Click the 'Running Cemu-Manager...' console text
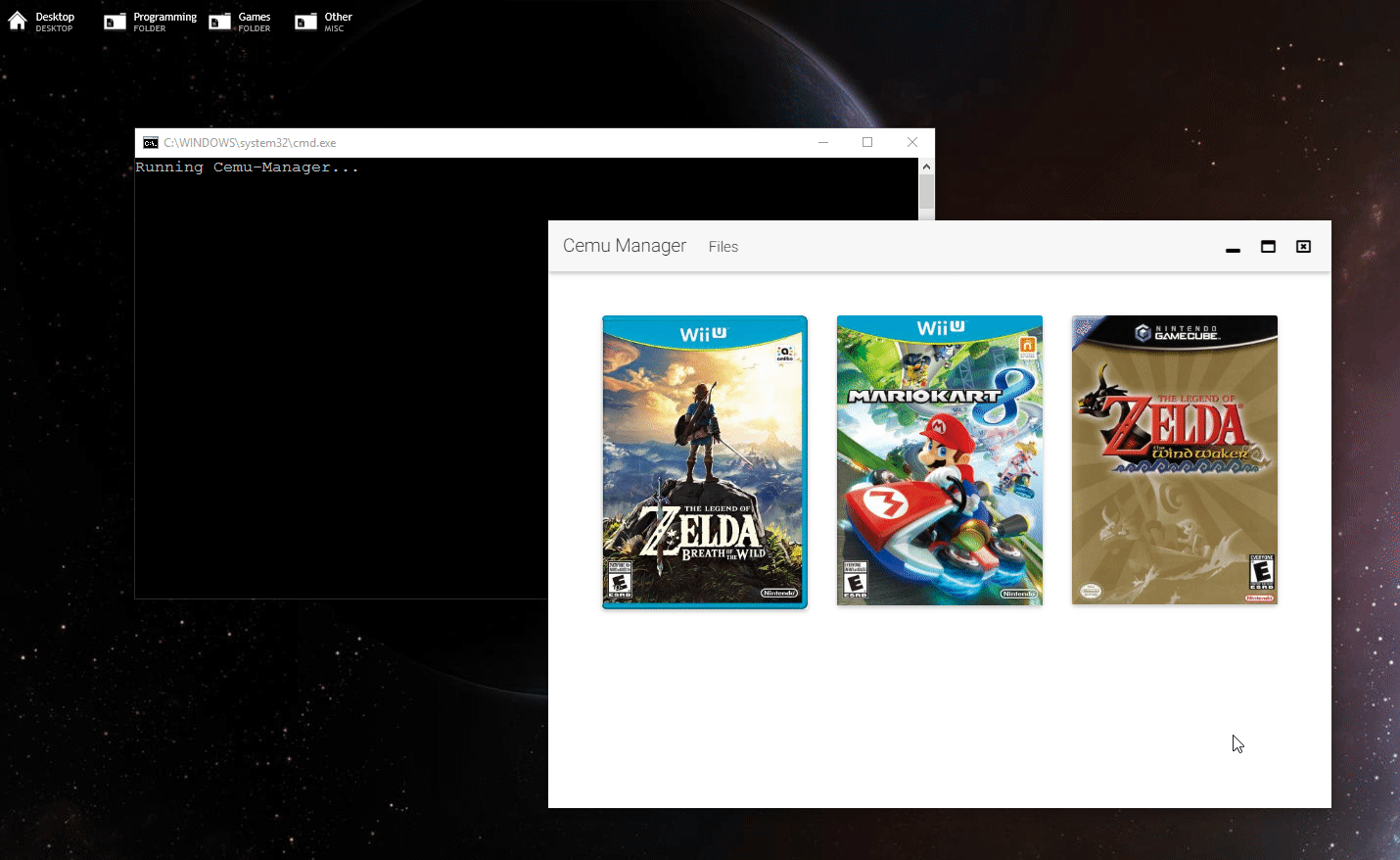 tap(248, 167)
